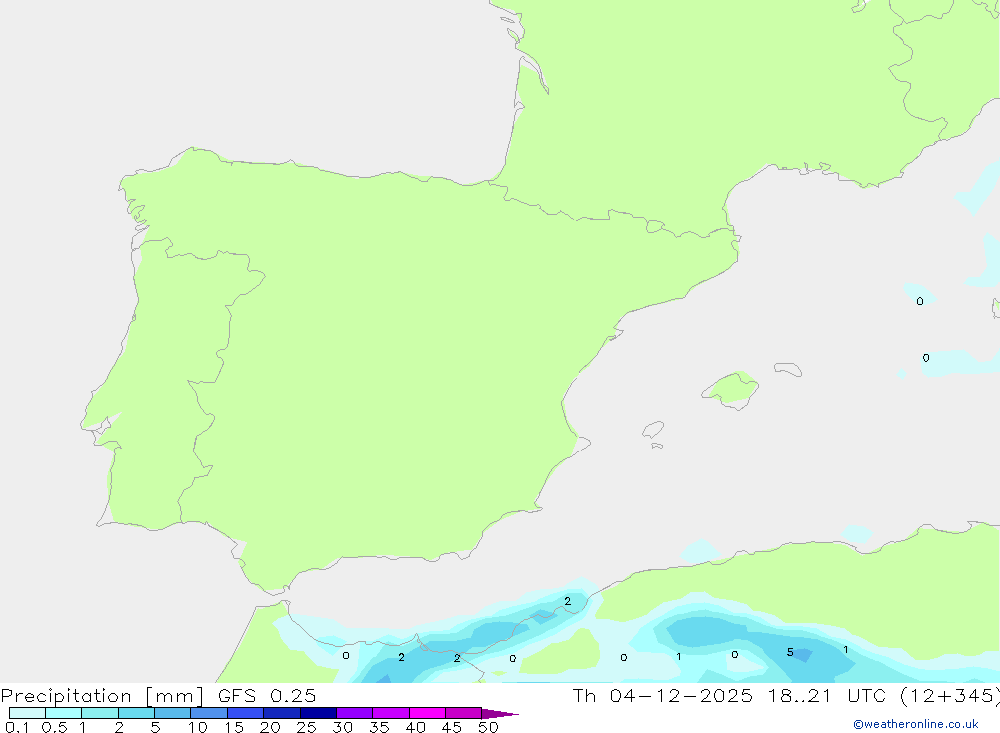The width and height of the screenshot is (1000, 733).
Task: Click the 5–10 mm light blue legend swatch
Action: [172, 713]
